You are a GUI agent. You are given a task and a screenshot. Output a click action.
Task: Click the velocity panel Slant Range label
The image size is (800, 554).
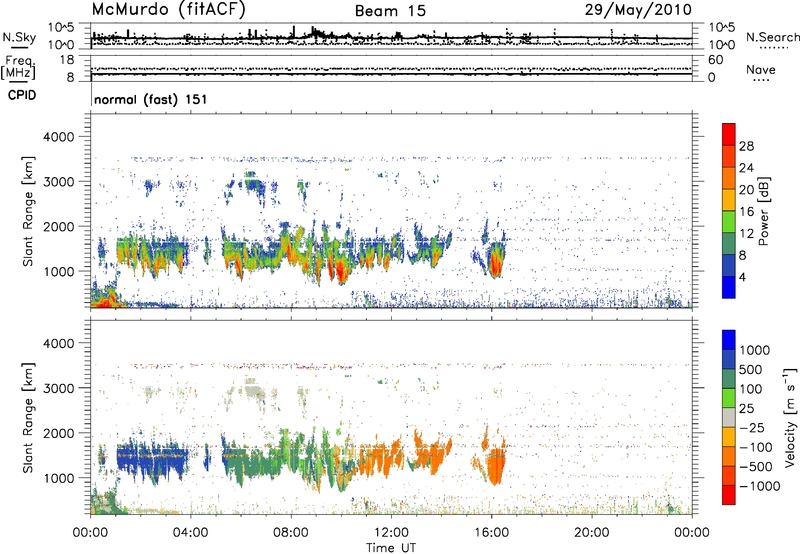[28, 417]
